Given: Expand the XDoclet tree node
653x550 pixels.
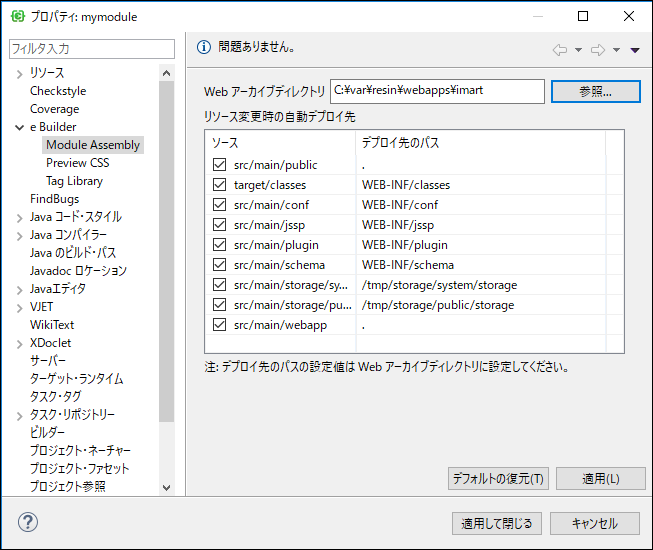Looking at the screenshot, I should 19,344.
